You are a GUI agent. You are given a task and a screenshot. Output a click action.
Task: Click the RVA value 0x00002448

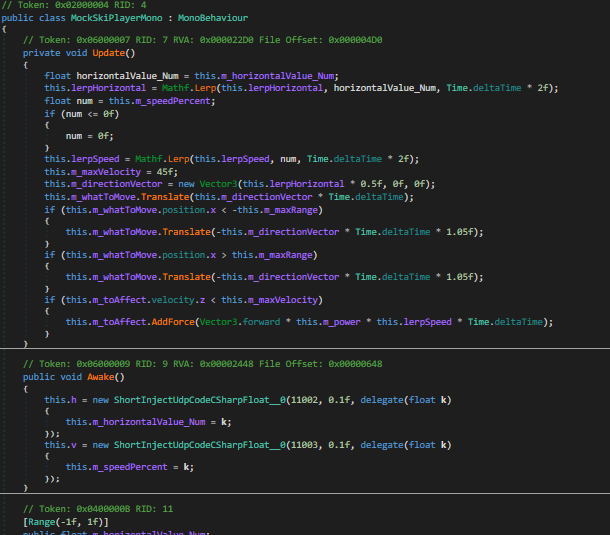[226, 364]
